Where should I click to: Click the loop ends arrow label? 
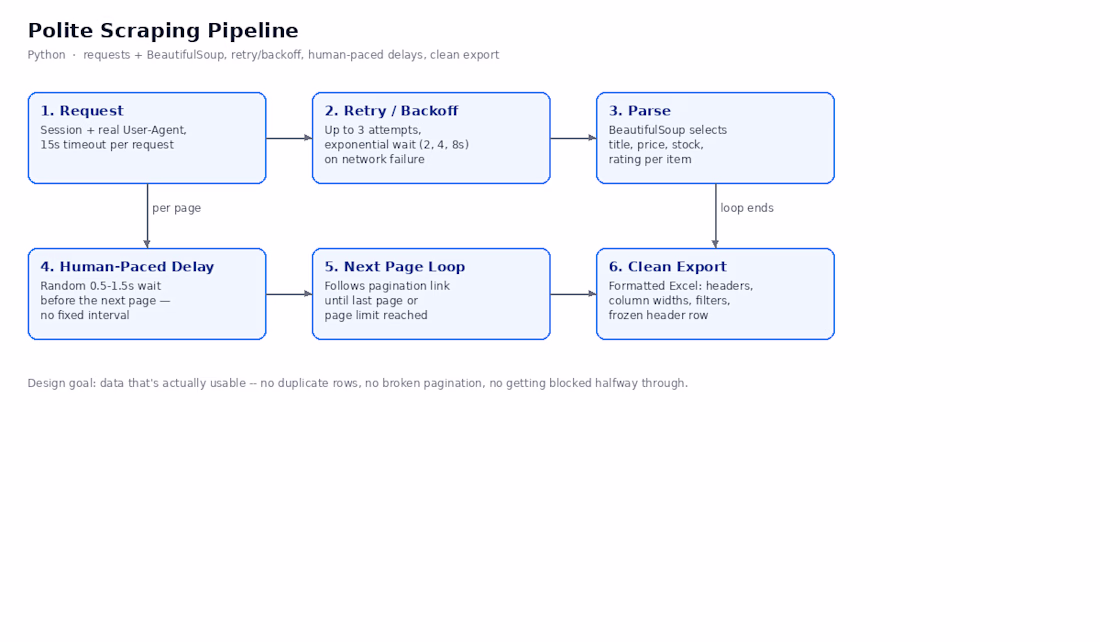746,208
